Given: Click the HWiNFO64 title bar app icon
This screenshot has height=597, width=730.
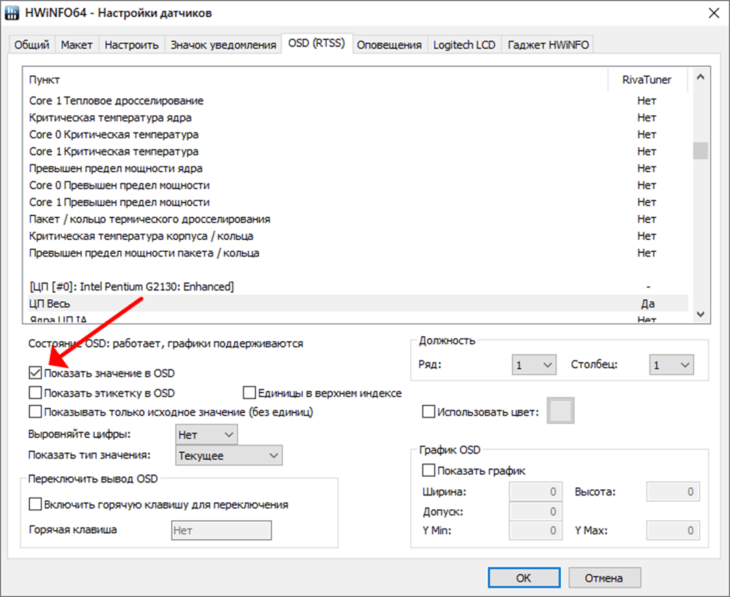Looking at the screenshot, I should click(12, 13).
